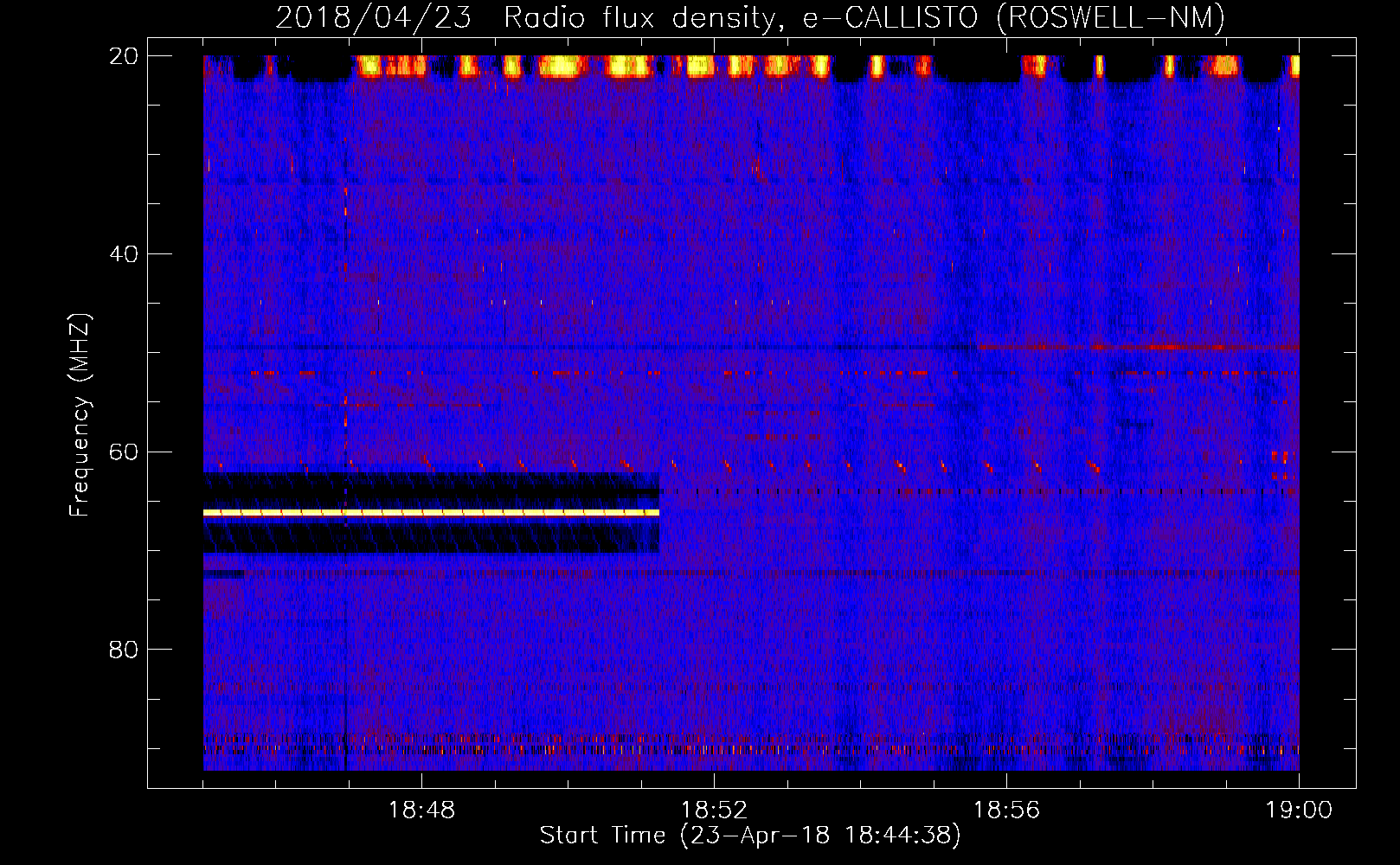Select the 40 MHz frequency tick label
Image resolution: width=1400 pixels, height=865 pixels.
pyautogui.click(x=124, y=254)
